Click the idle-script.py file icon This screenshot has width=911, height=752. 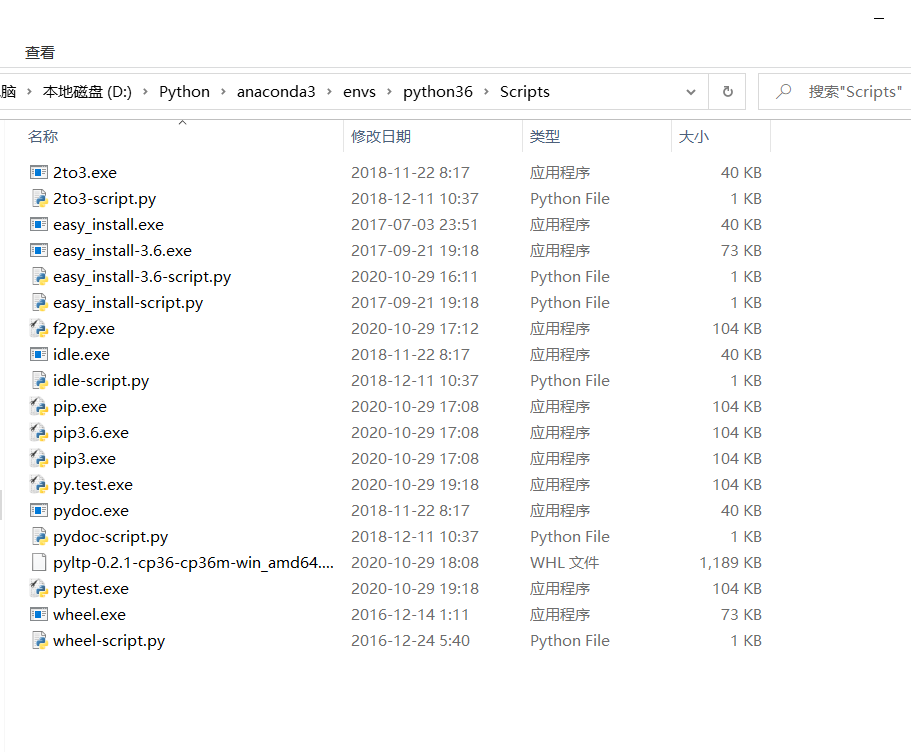pyautogui.click(x=39, y=381)
